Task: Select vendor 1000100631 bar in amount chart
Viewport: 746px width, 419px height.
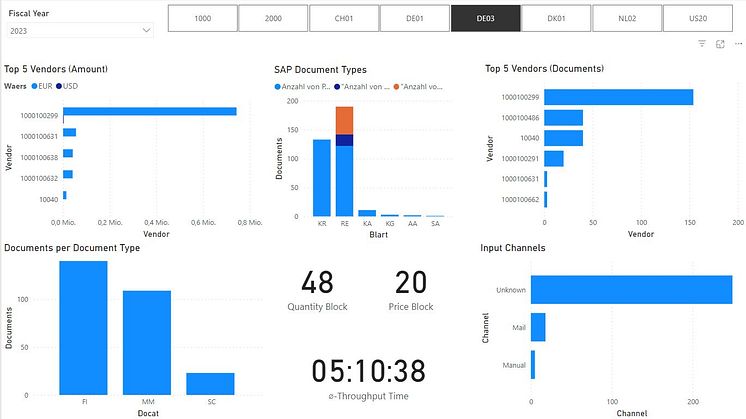Action: [69, 132]
